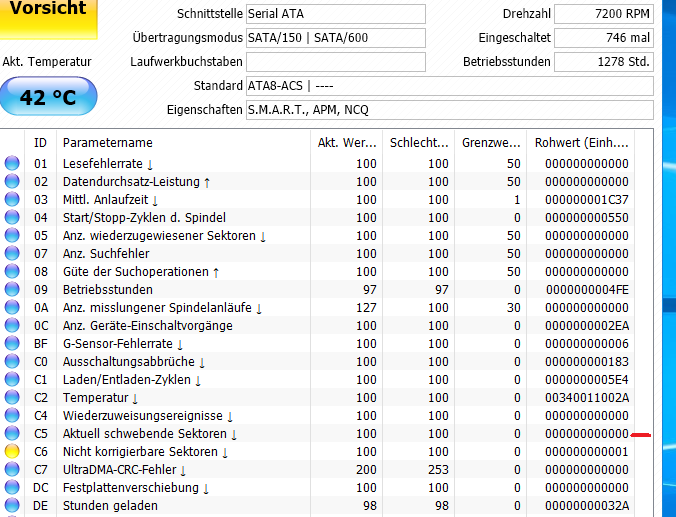The width and height of the screenshot is (676, 517).
Task: Click current value 127 in row 0A
Action: click(x=366, y=308)
